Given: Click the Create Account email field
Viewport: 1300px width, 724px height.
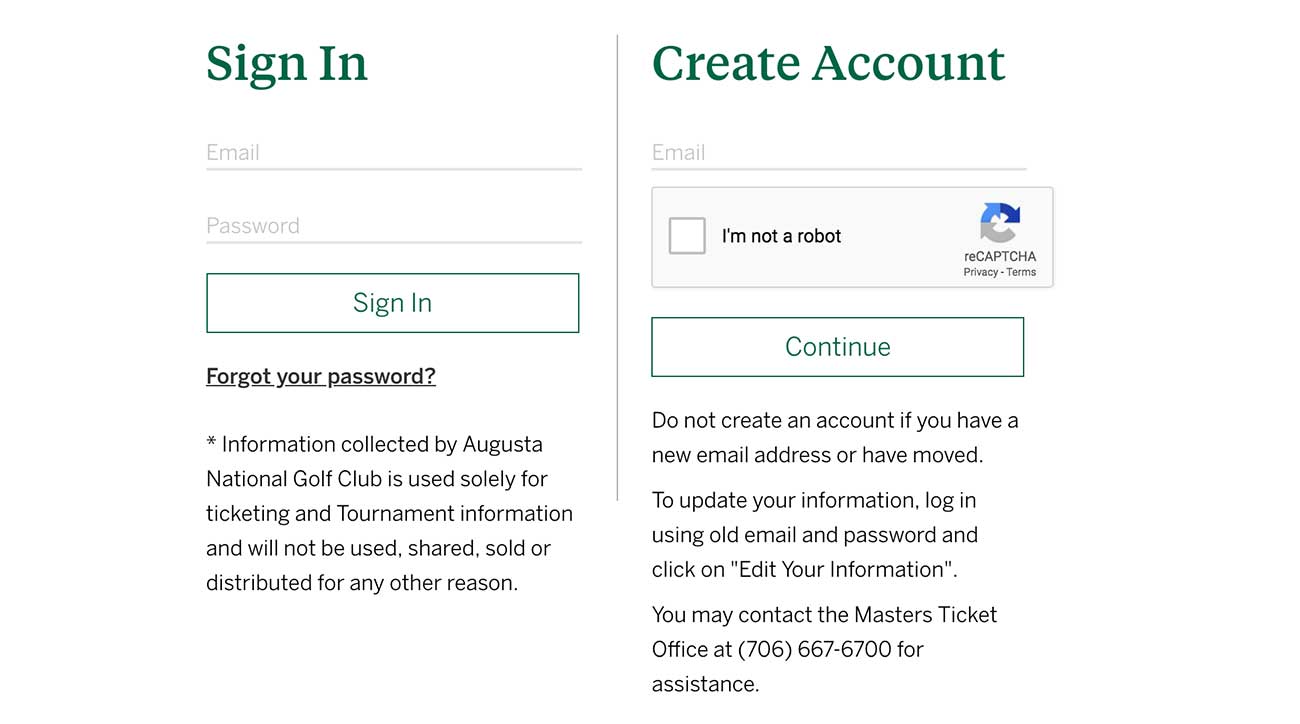Looking at the screenshot, I should (x=838, y=153).
